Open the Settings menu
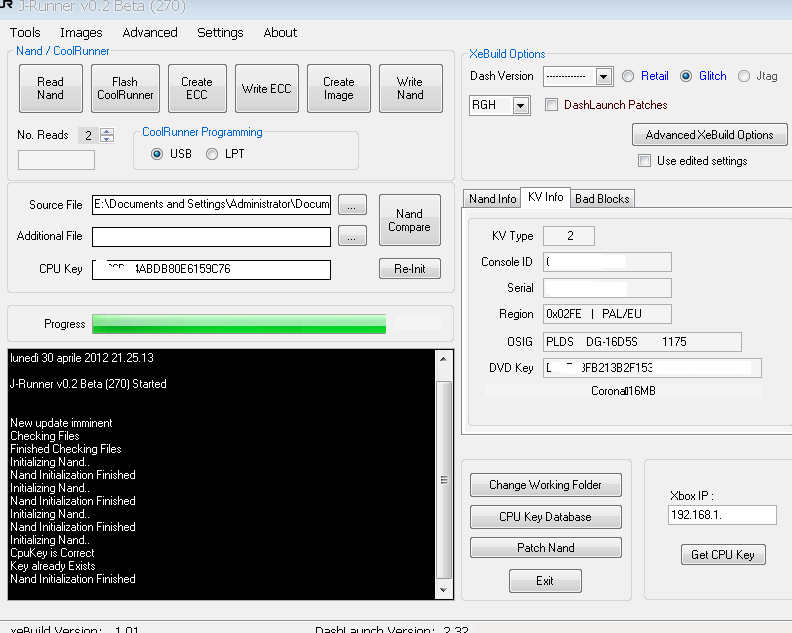792x633 pixels. (220, 33)
